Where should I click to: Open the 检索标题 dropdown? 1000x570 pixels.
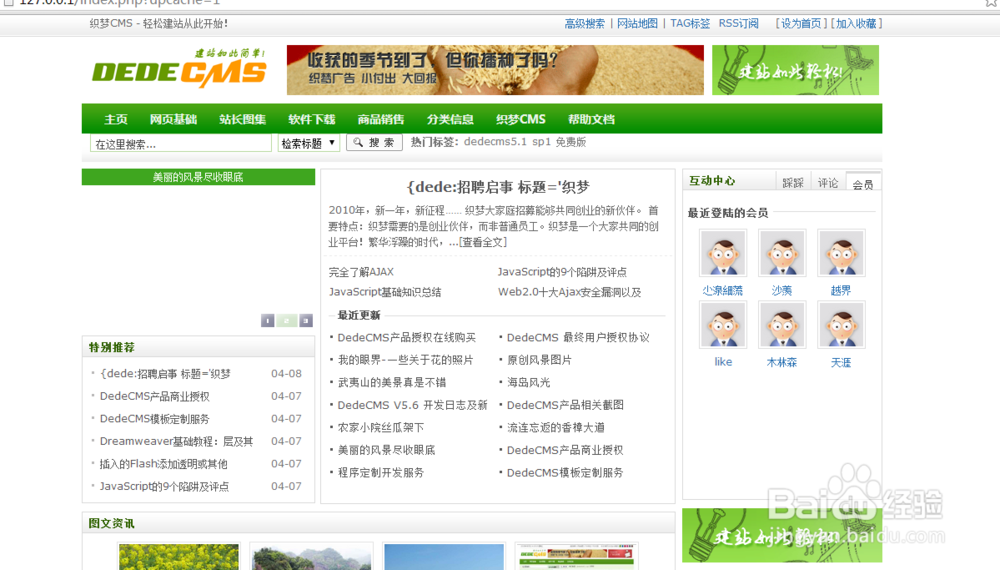coord(308,143)
